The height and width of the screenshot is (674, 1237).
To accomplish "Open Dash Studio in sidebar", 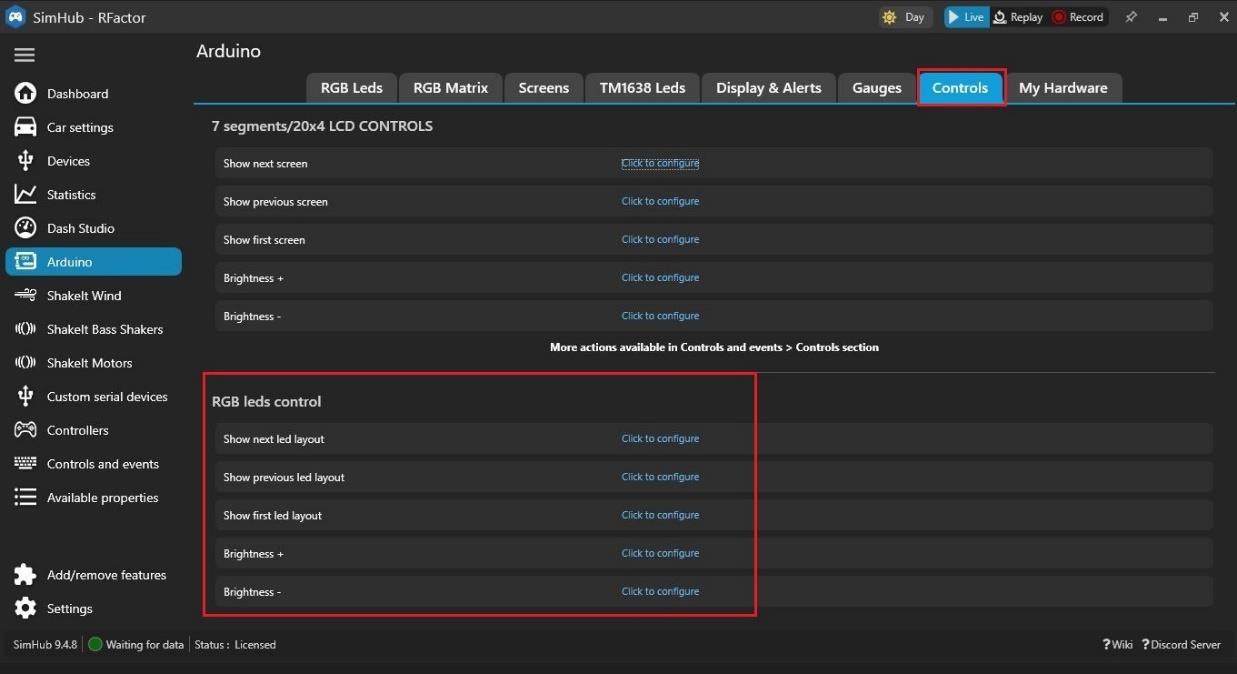I will pos(80,228).
